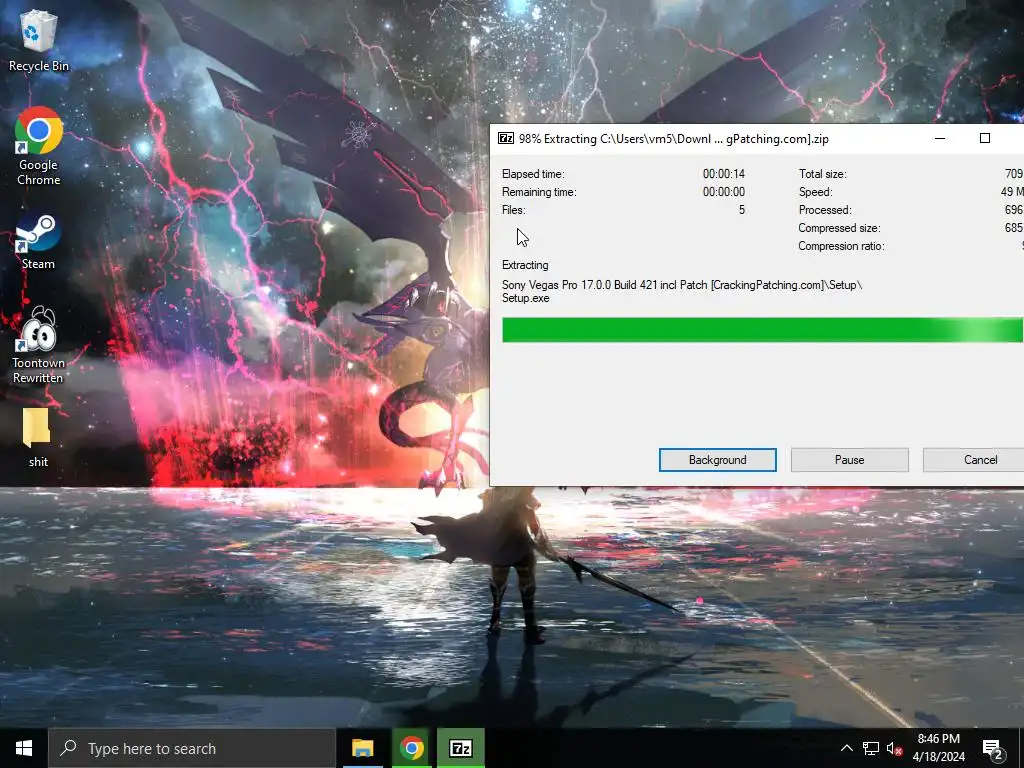Open the Recycle Bin desktop icon
Viewport: 1024px width, 768px height.
[x=39, y=40]
